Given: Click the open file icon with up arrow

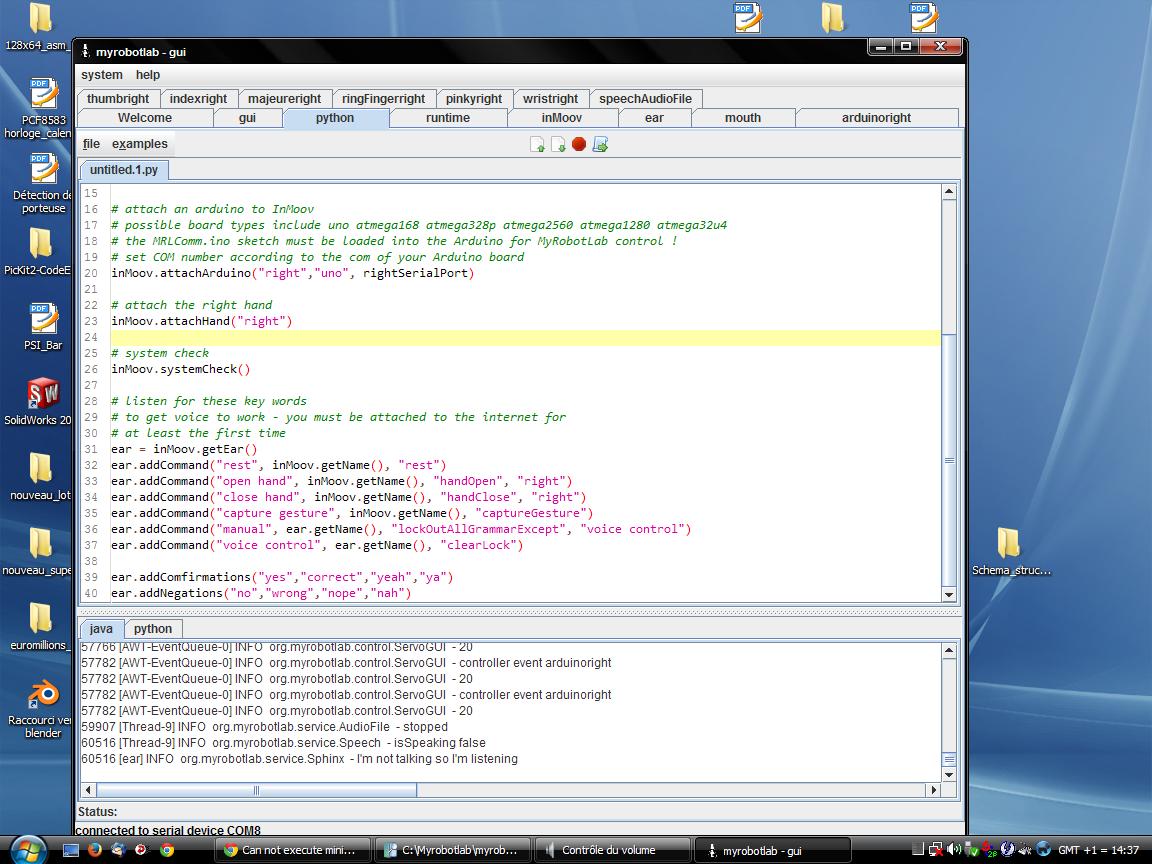Looking at the screenshot, I should (x=537, y=145).
